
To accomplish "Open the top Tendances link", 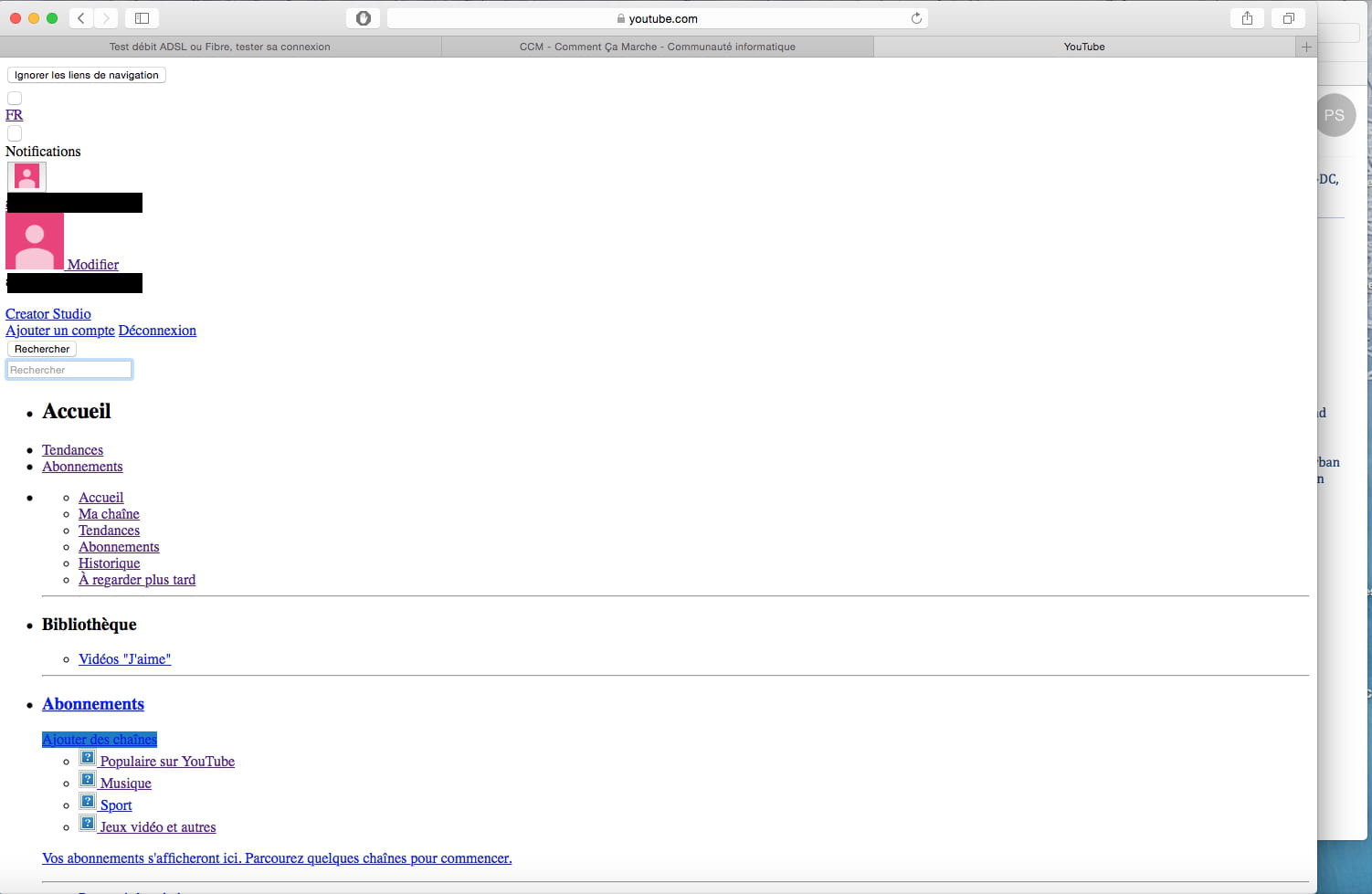I will tap(72, 450).
